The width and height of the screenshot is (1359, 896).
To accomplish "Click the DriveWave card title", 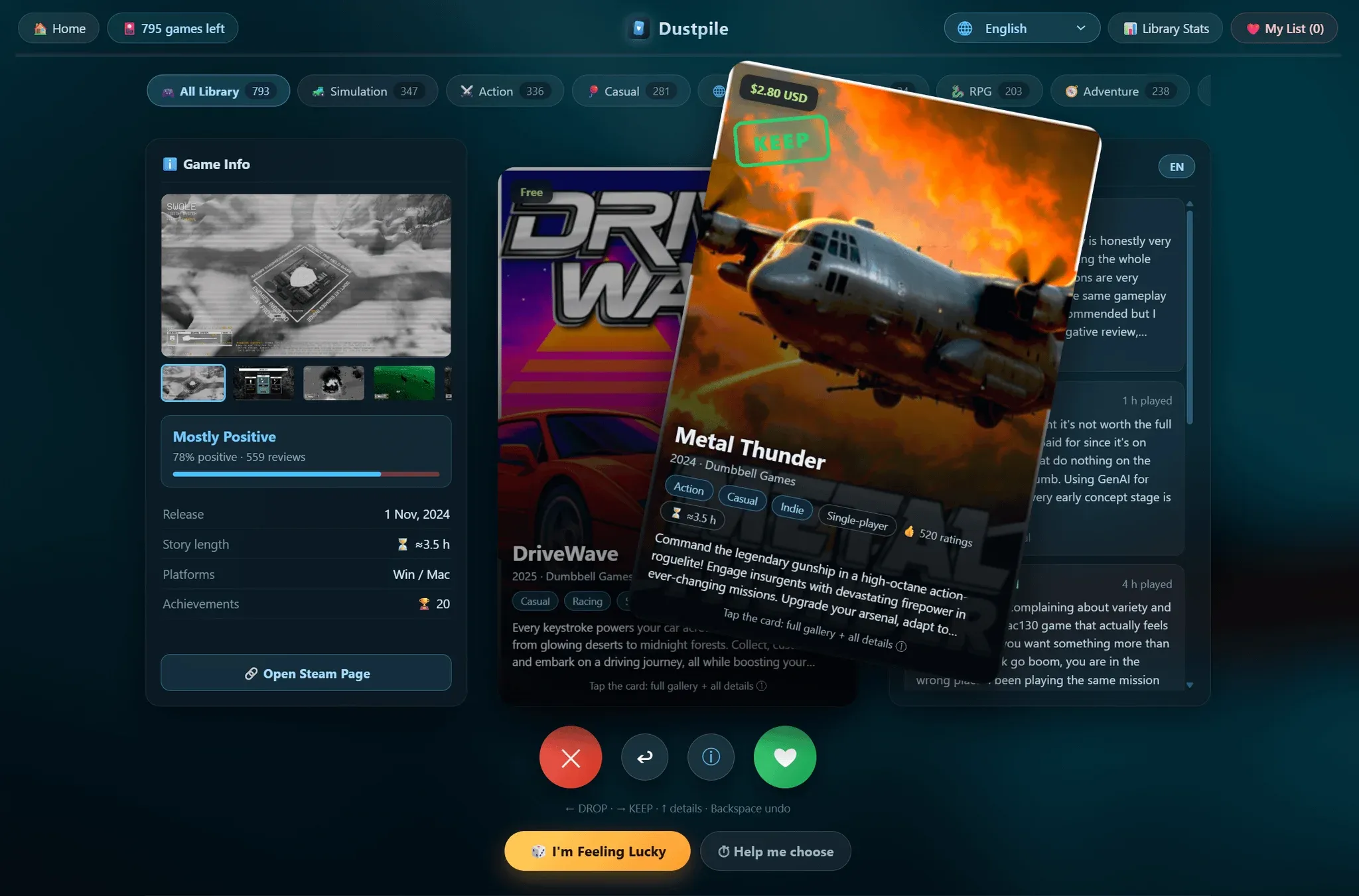I will [565, 554].
